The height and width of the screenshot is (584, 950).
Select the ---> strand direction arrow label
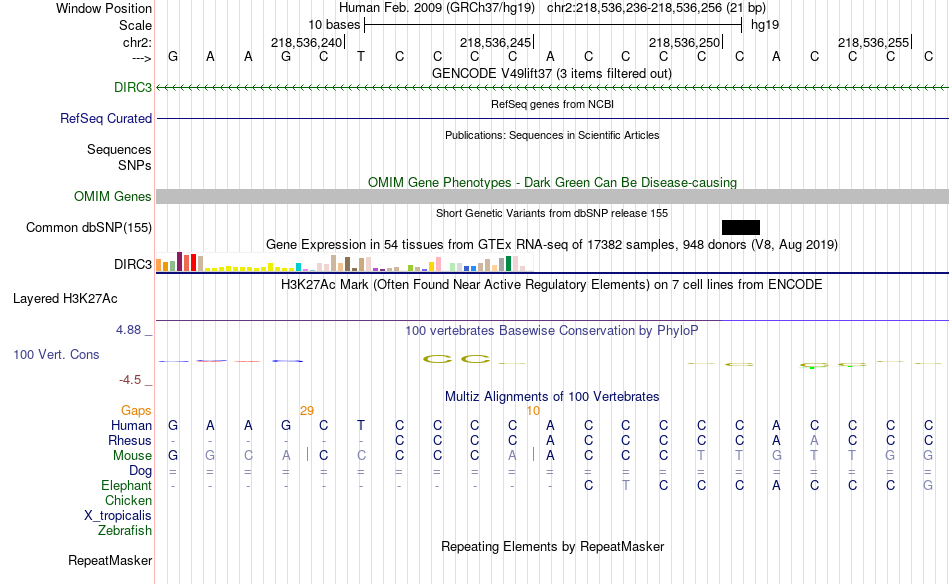[142, 58]
